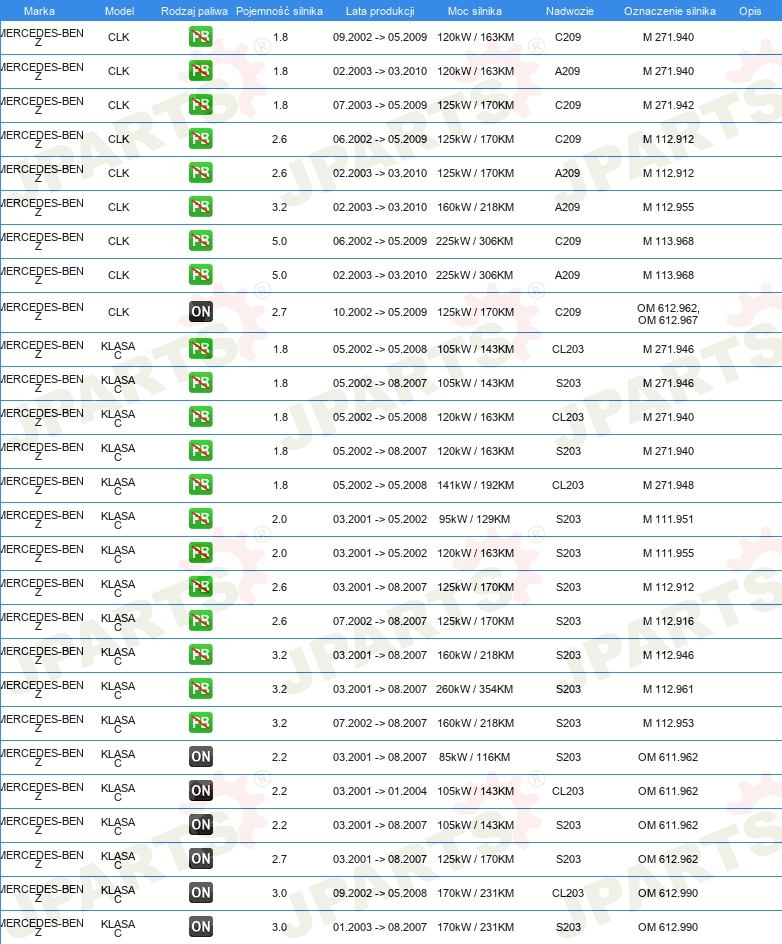The image size is (782, 944).
Task: Click the Lata produkcji column header
Action: click(380, 11)
